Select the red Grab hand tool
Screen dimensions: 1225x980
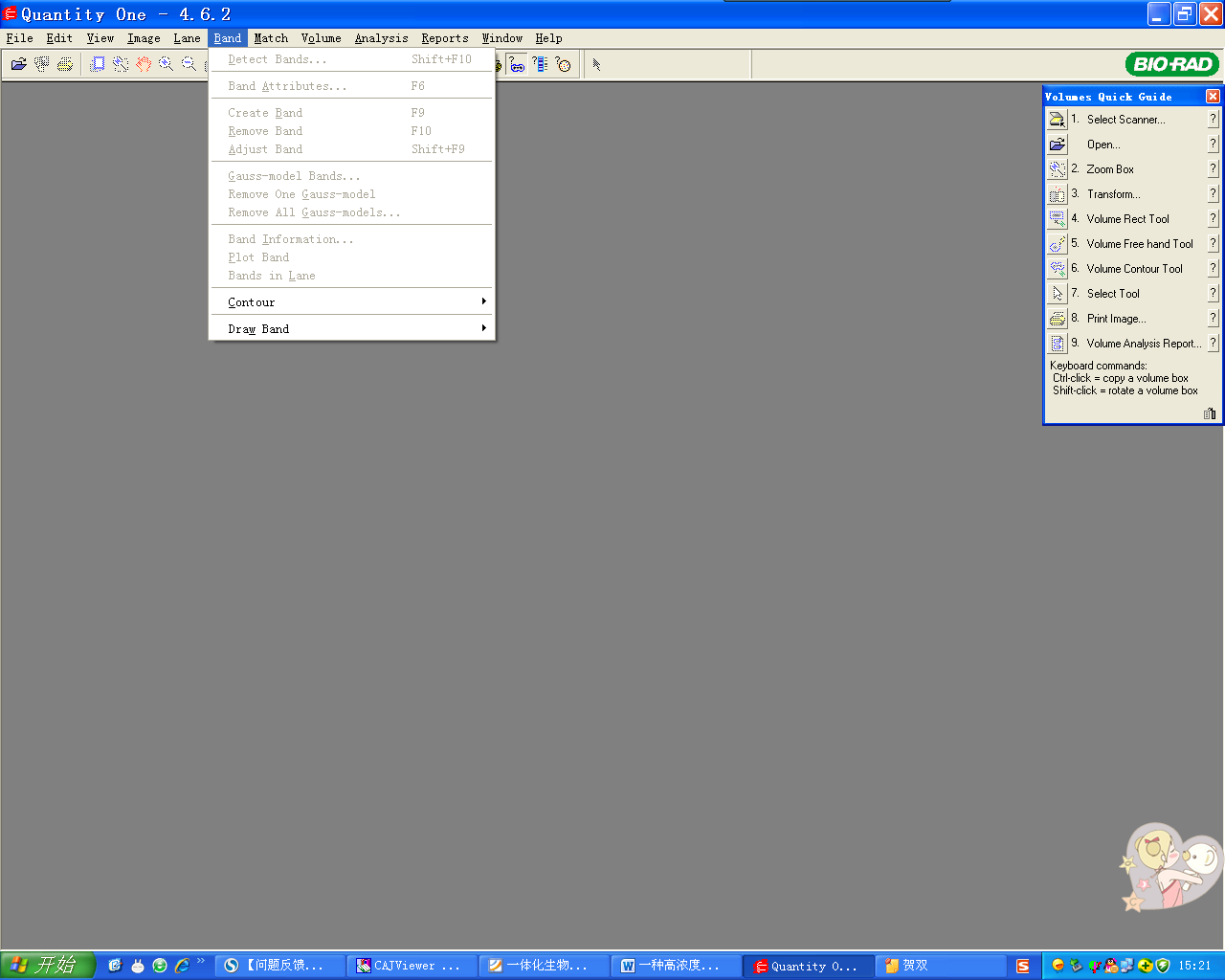(144, 64)
